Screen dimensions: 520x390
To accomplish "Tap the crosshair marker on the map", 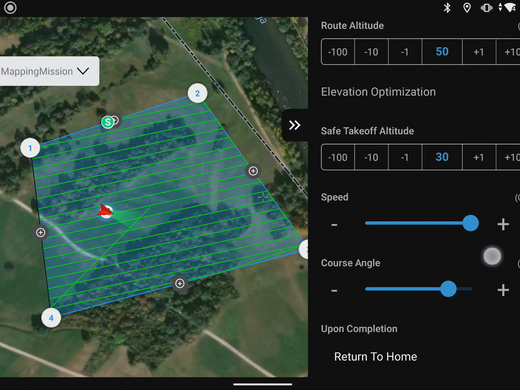I will 263,197.
